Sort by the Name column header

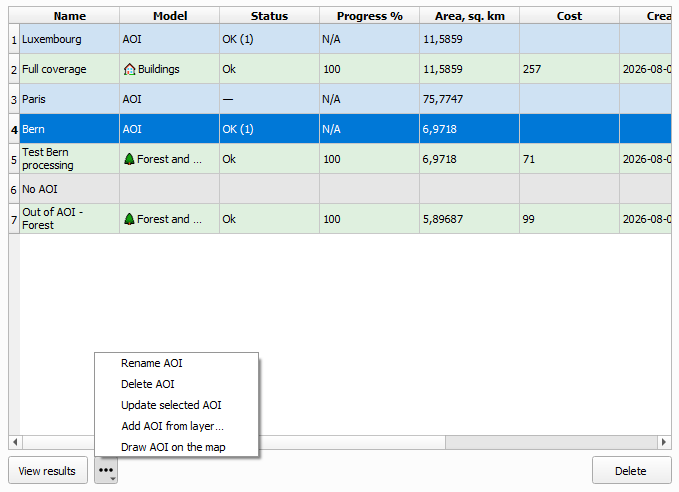69,16
